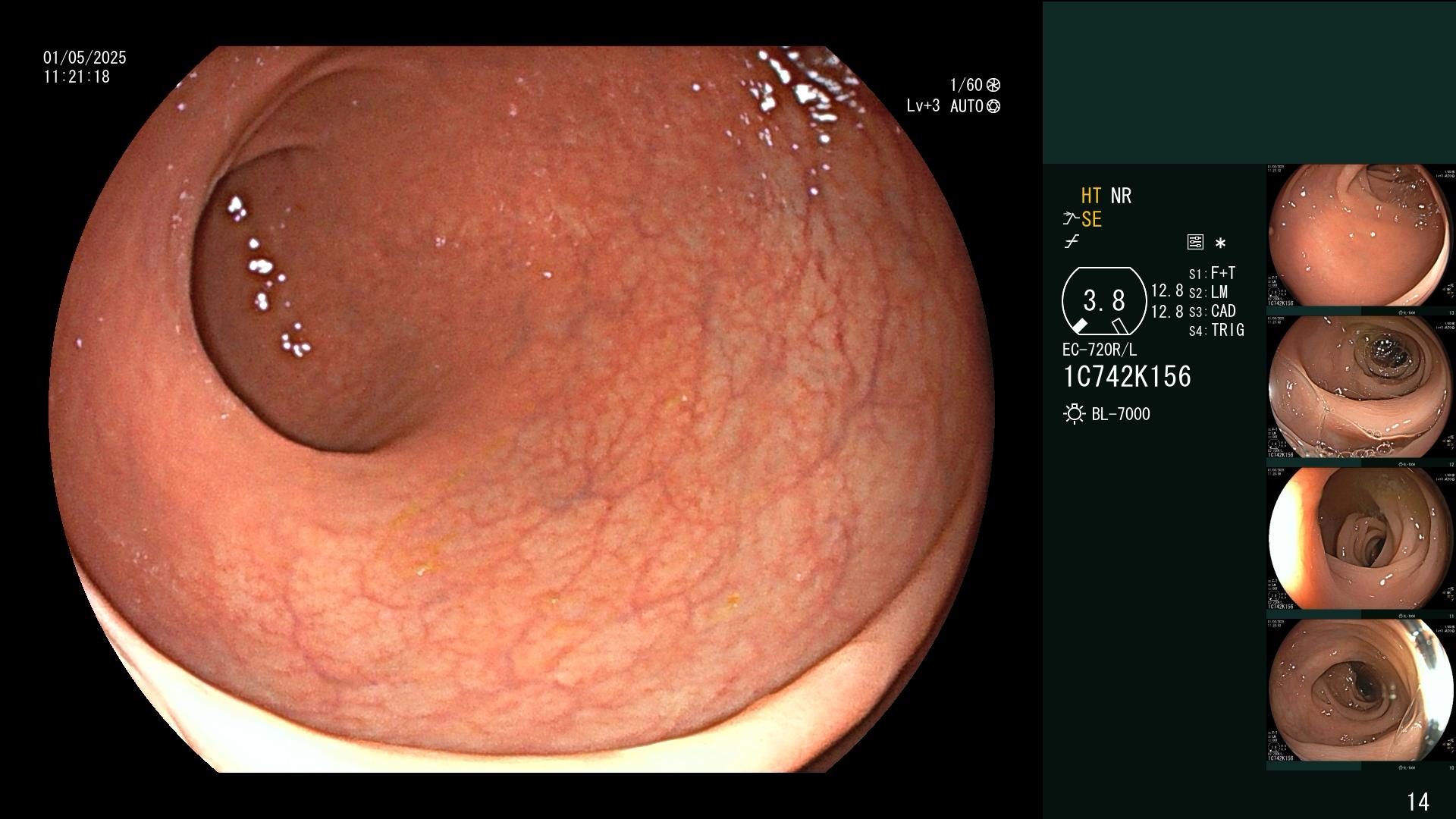Click the S3: CAD switch assignment

coord(1213,311)
